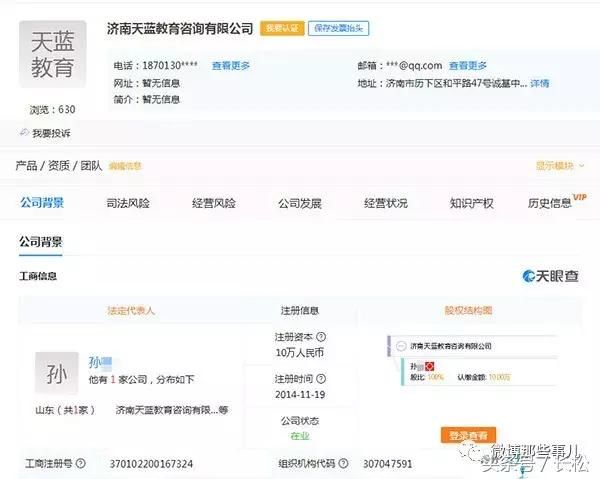The image size is (600, 479).
Task: Open 查看更多 next to the email
Action: pyautogui.click(x=468, y=66)
